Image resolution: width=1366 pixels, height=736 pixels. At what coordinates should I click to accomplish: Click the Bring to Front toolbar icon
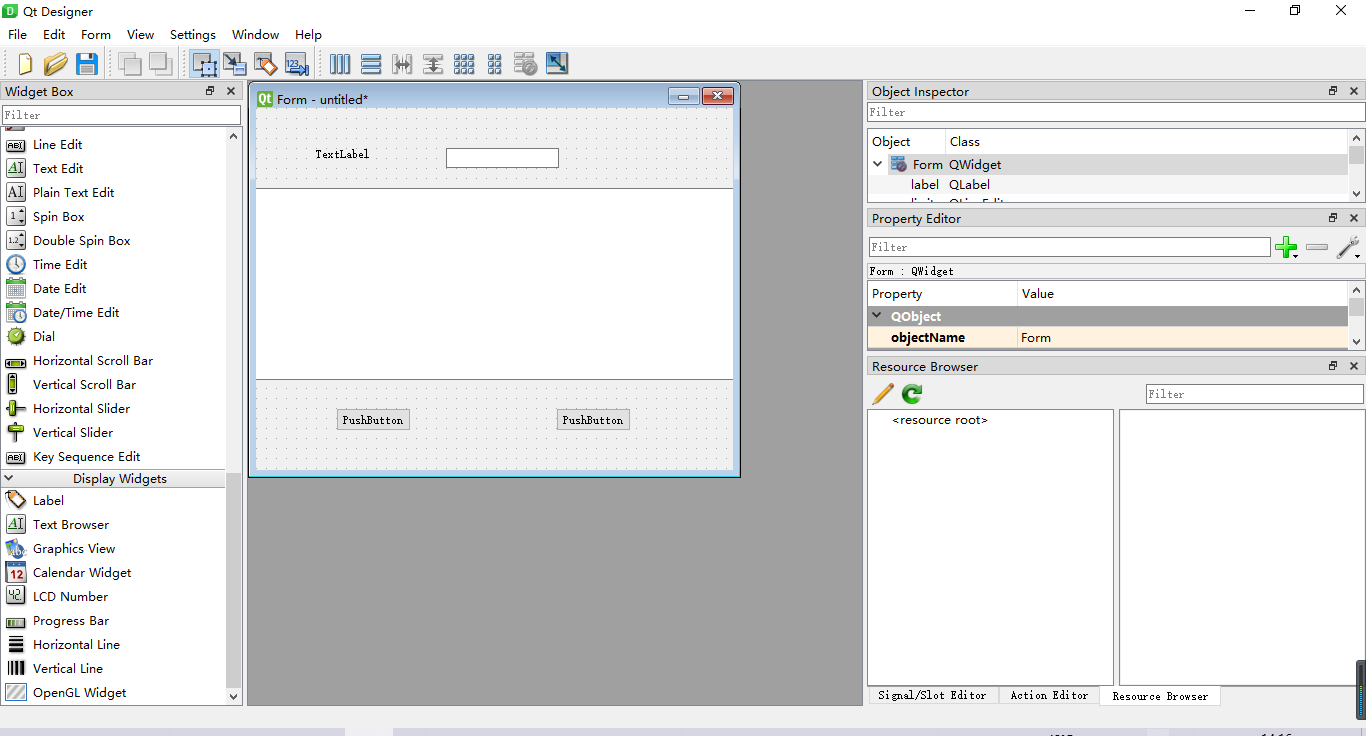click(x=130, y=64)
